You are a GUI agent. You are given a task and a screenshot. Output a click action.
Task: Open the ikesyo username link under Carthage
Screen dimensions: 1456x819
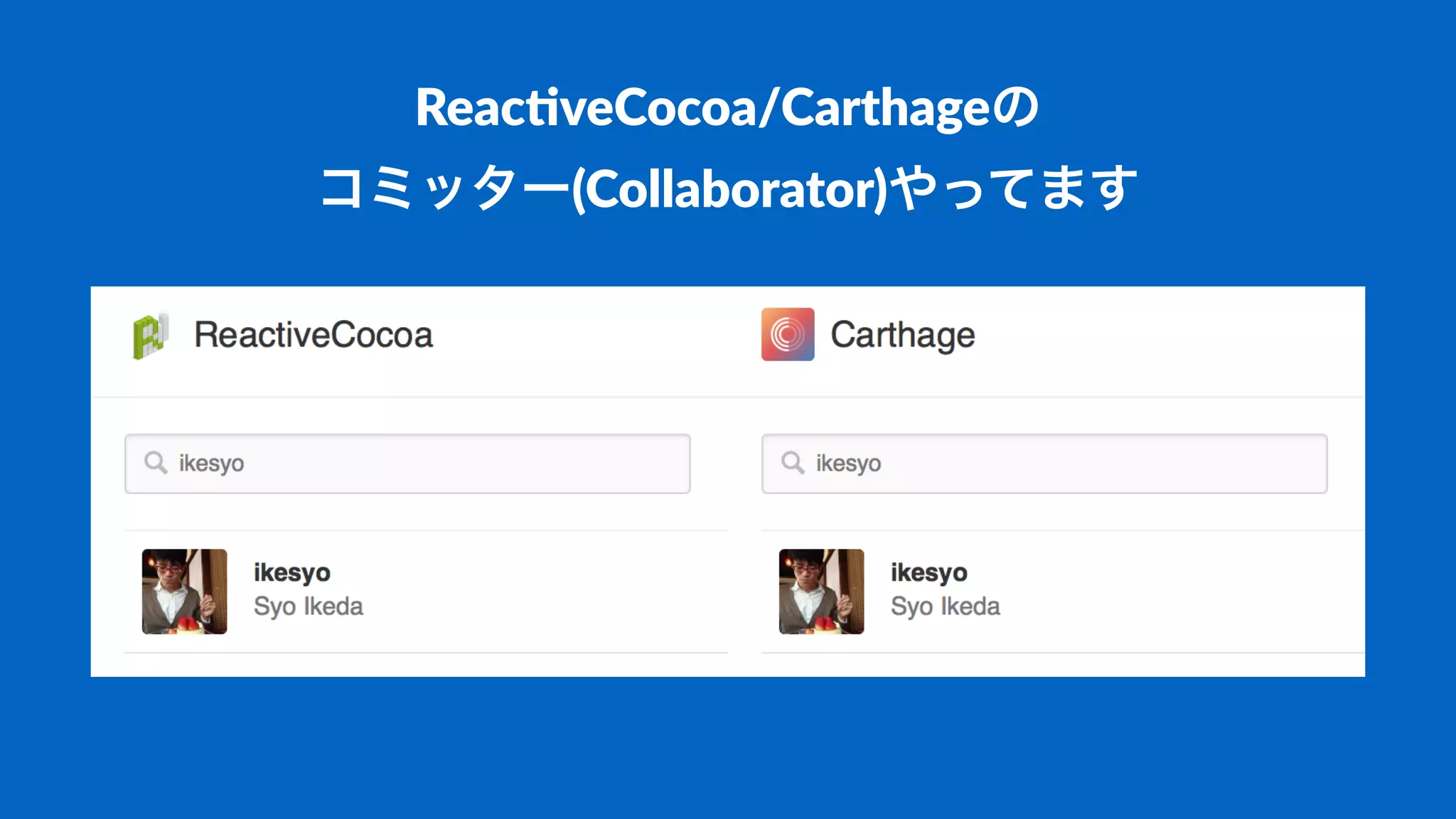[x=929, y=573]
